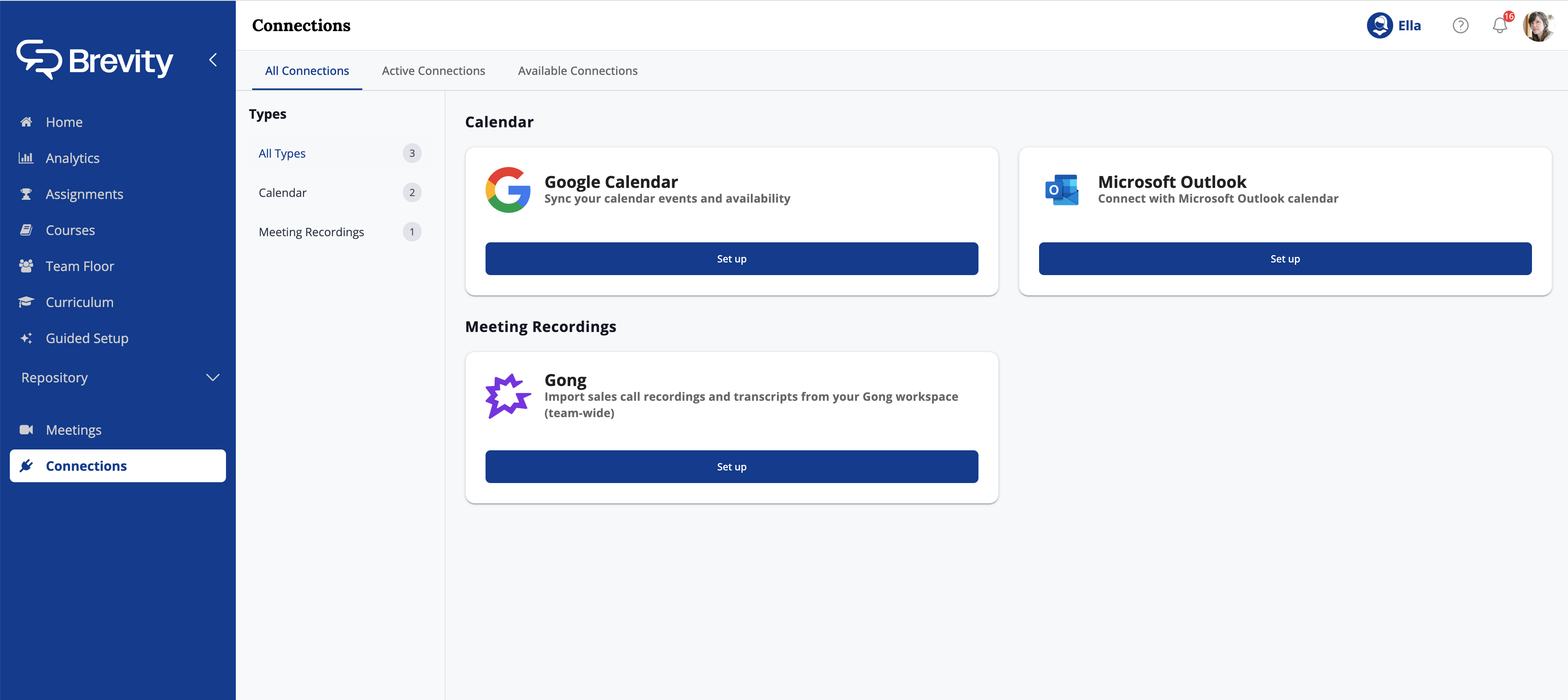This screenshot has width=1568, height=700.
Task: Filter by Calendar type
Action: pos(282,192)
